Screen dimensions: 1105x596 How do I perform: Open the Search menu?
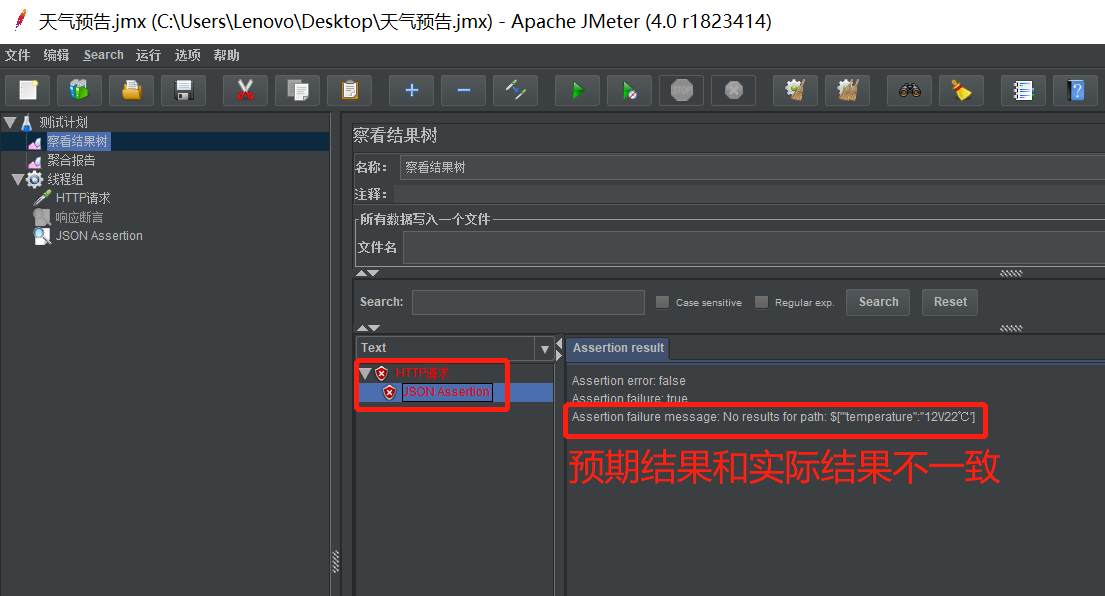tap(104, 55)
